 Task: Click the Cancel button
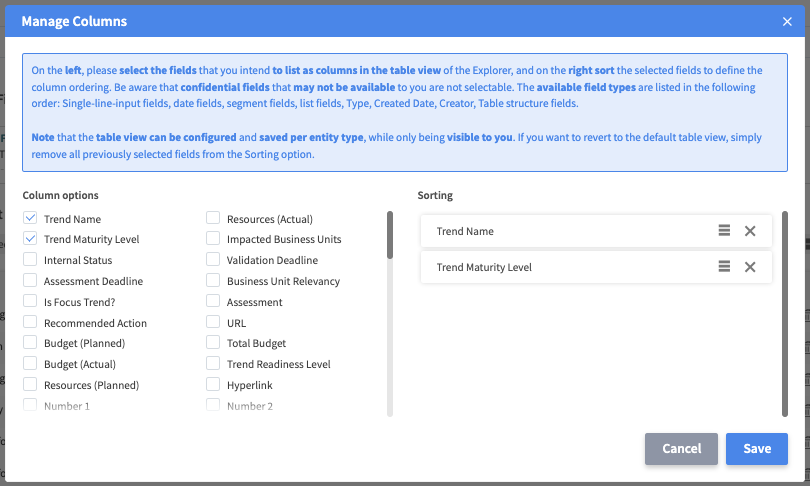[681, 449]
